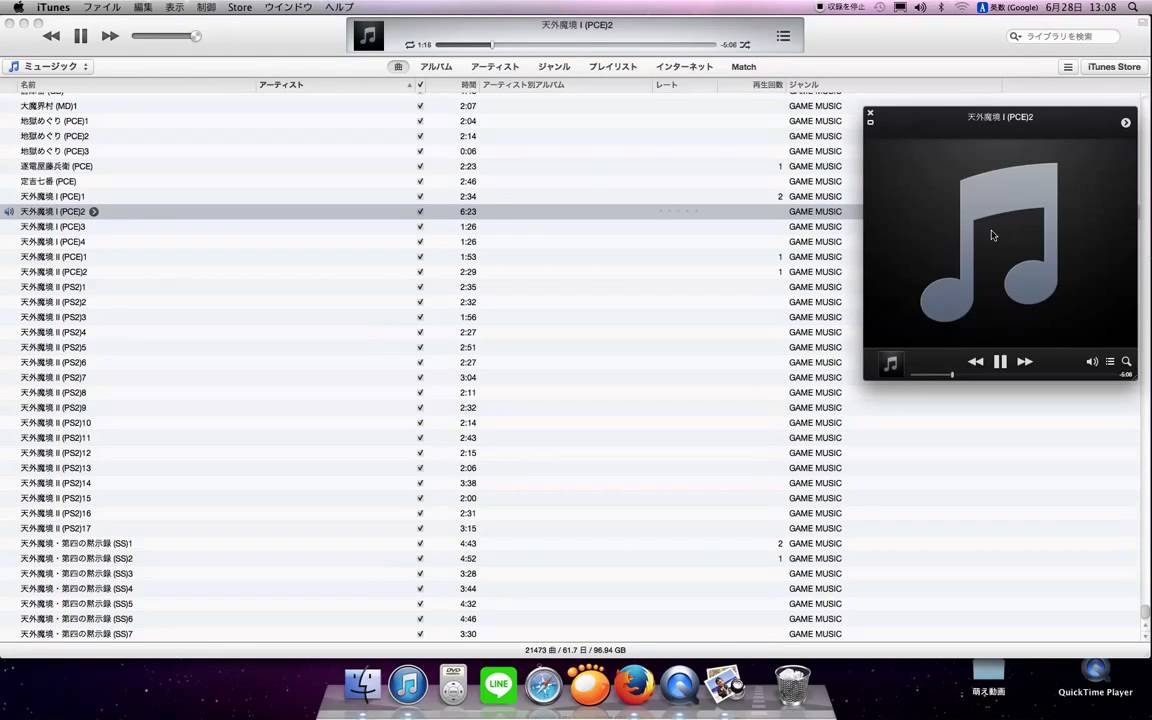This screenshot has height=720, width=1152.
Task: Toggle repeat icon in the now-playing display
Action: 410,45
